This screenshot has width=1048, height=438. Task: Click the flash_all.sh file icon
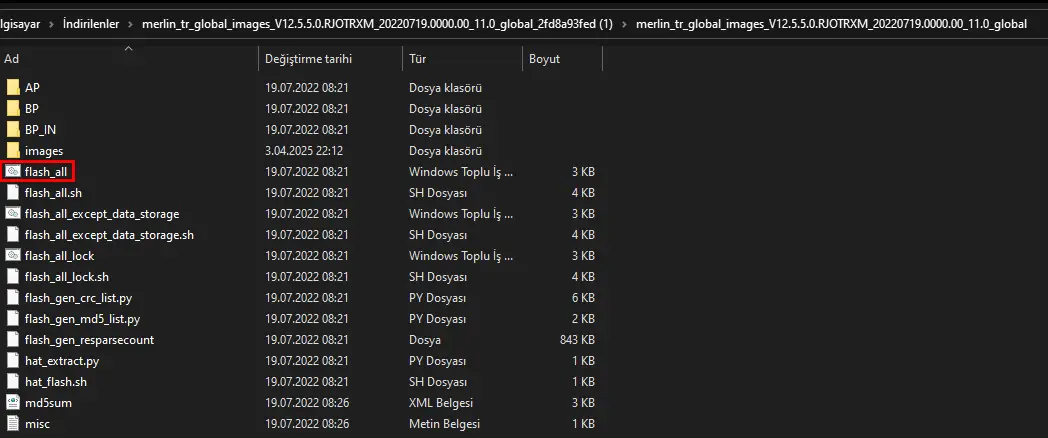point(13,193)
